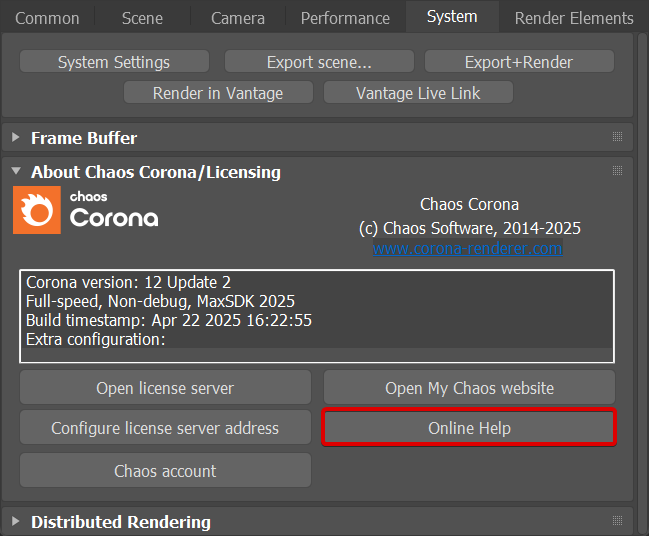
Task: Click the Frame Buffer rollout title
Action: (x=84, y=138)
